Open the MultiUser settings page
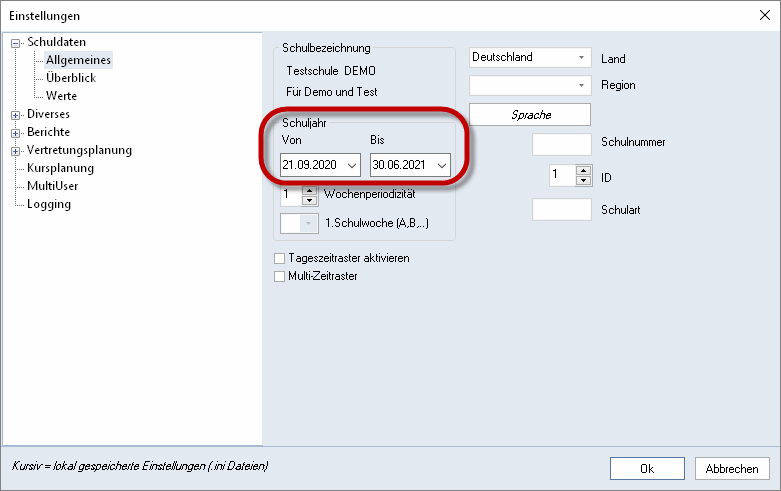781x491 pixels. tap(52, 186)
